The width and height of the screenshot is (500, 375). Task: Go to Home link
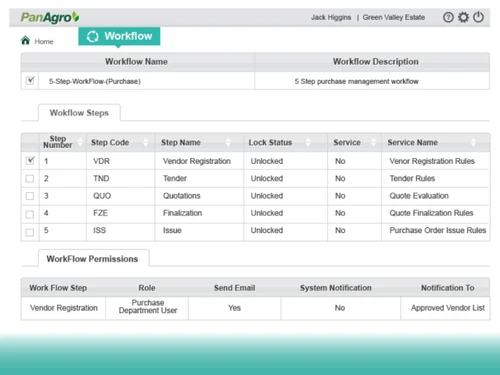click(x=44, y=42)
